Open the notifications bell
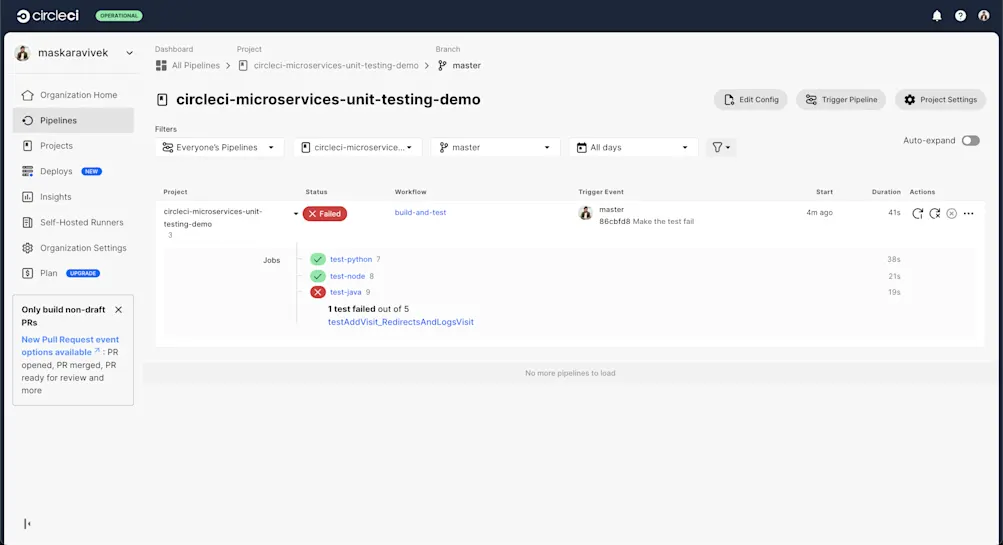 (936, 16)
